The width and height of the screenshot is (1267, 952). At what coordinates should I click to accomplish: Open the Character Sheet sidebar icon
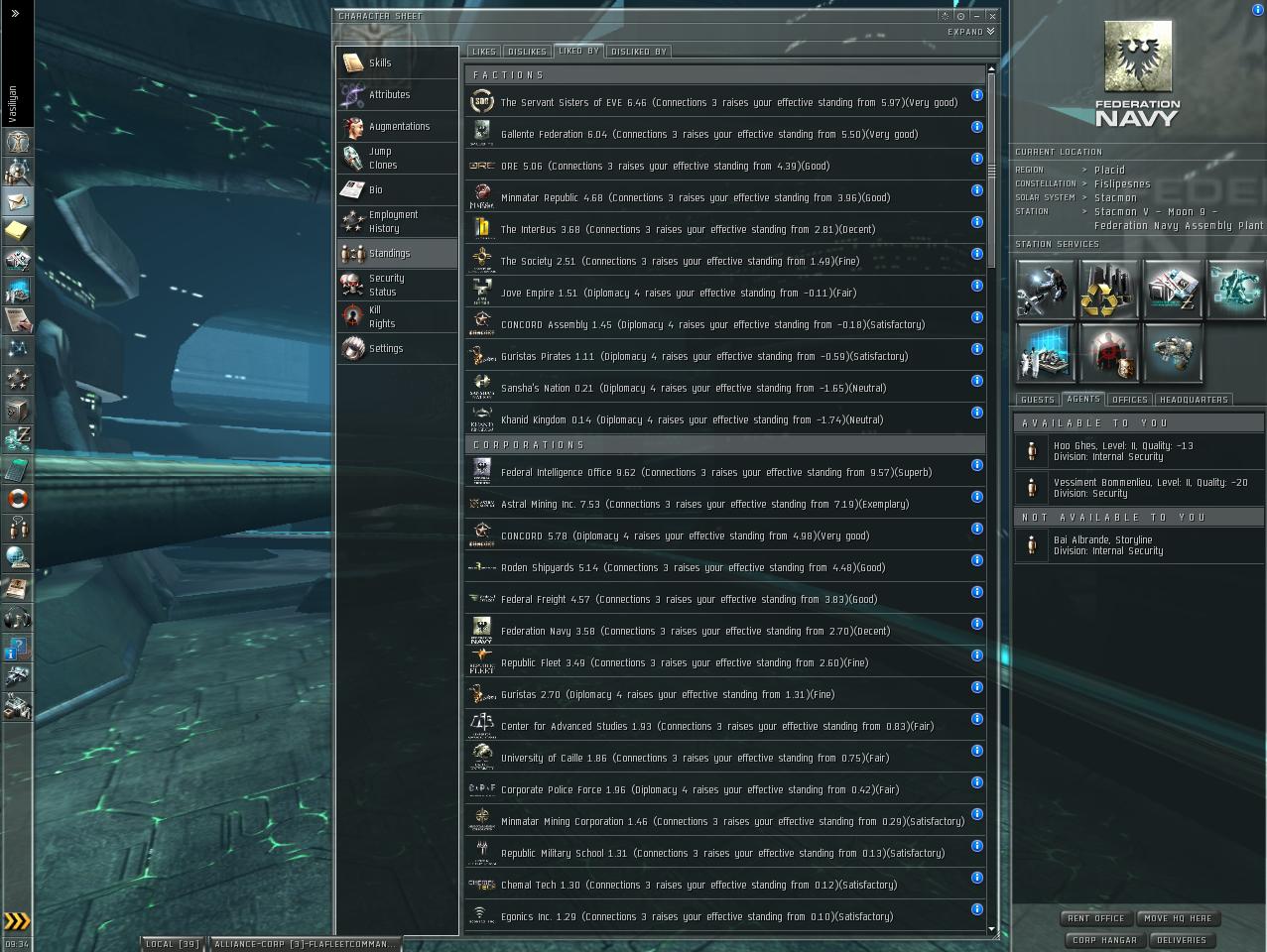(17, 142)
